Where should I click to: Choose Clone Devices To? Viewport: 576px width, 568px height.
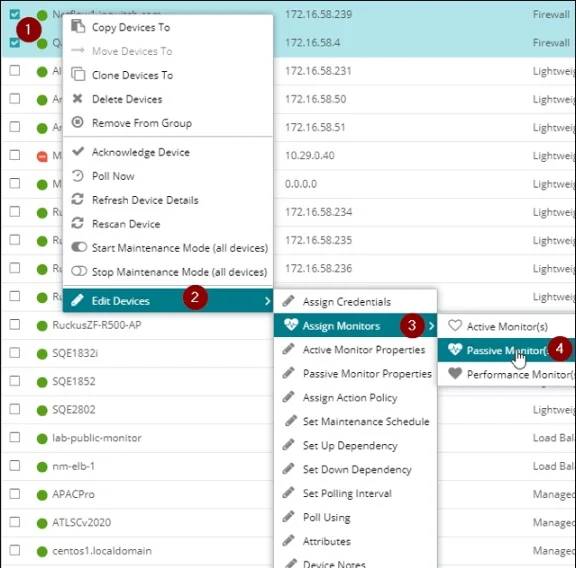pos(168,75)
